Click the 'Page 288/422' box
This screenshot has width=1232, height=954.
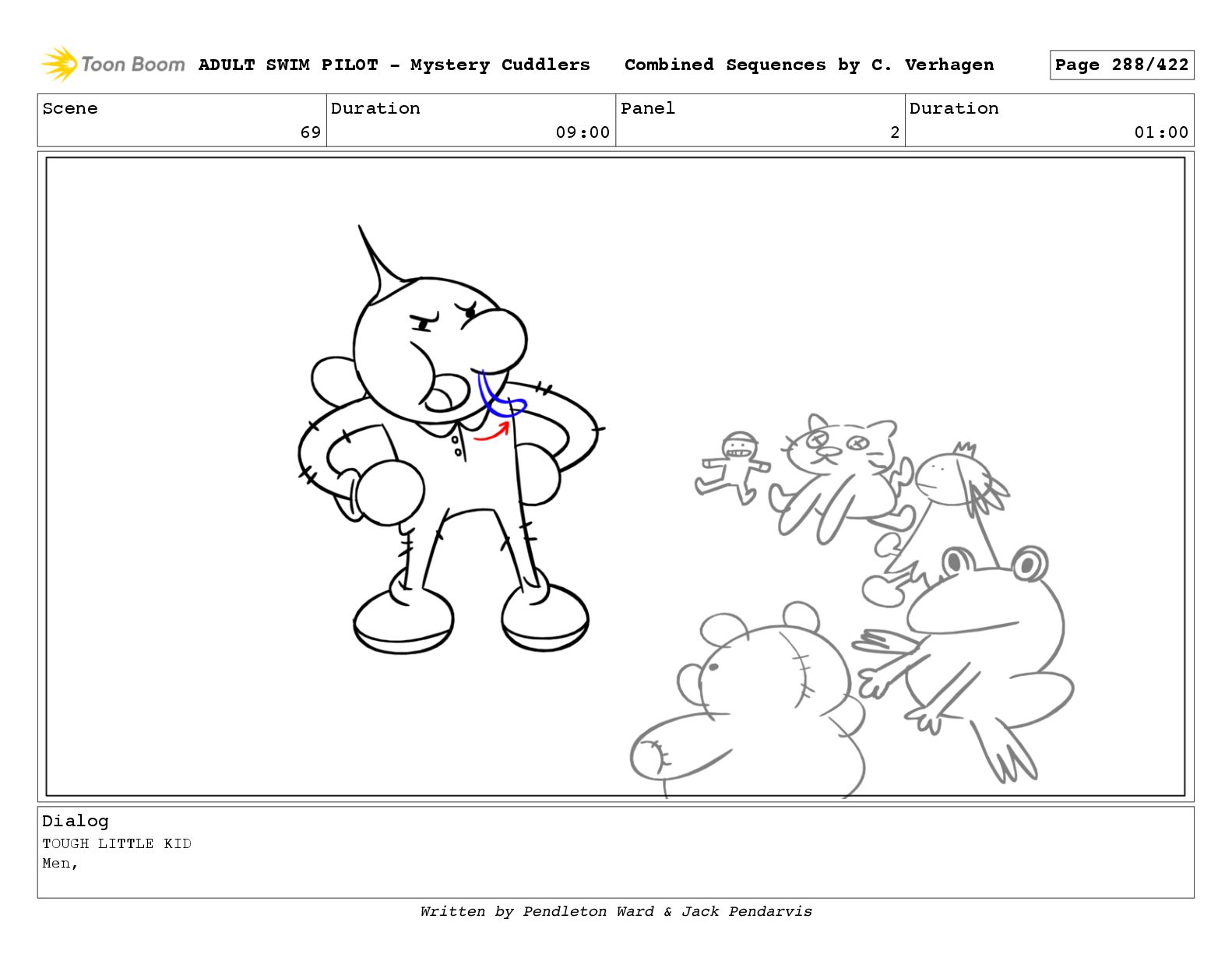[1121, 65]
